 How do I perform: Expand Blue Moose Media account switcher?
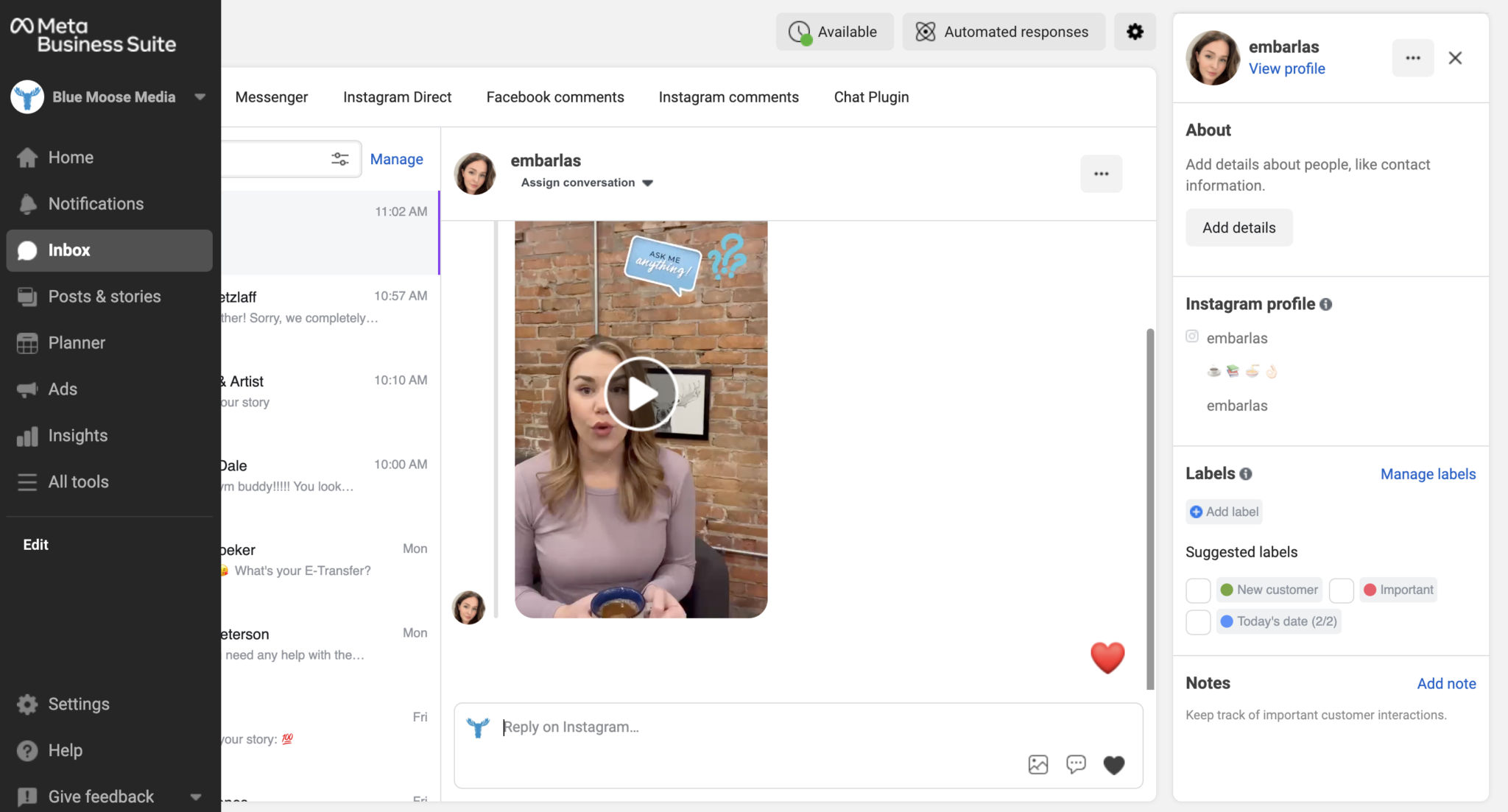click(x=200, y=97)
